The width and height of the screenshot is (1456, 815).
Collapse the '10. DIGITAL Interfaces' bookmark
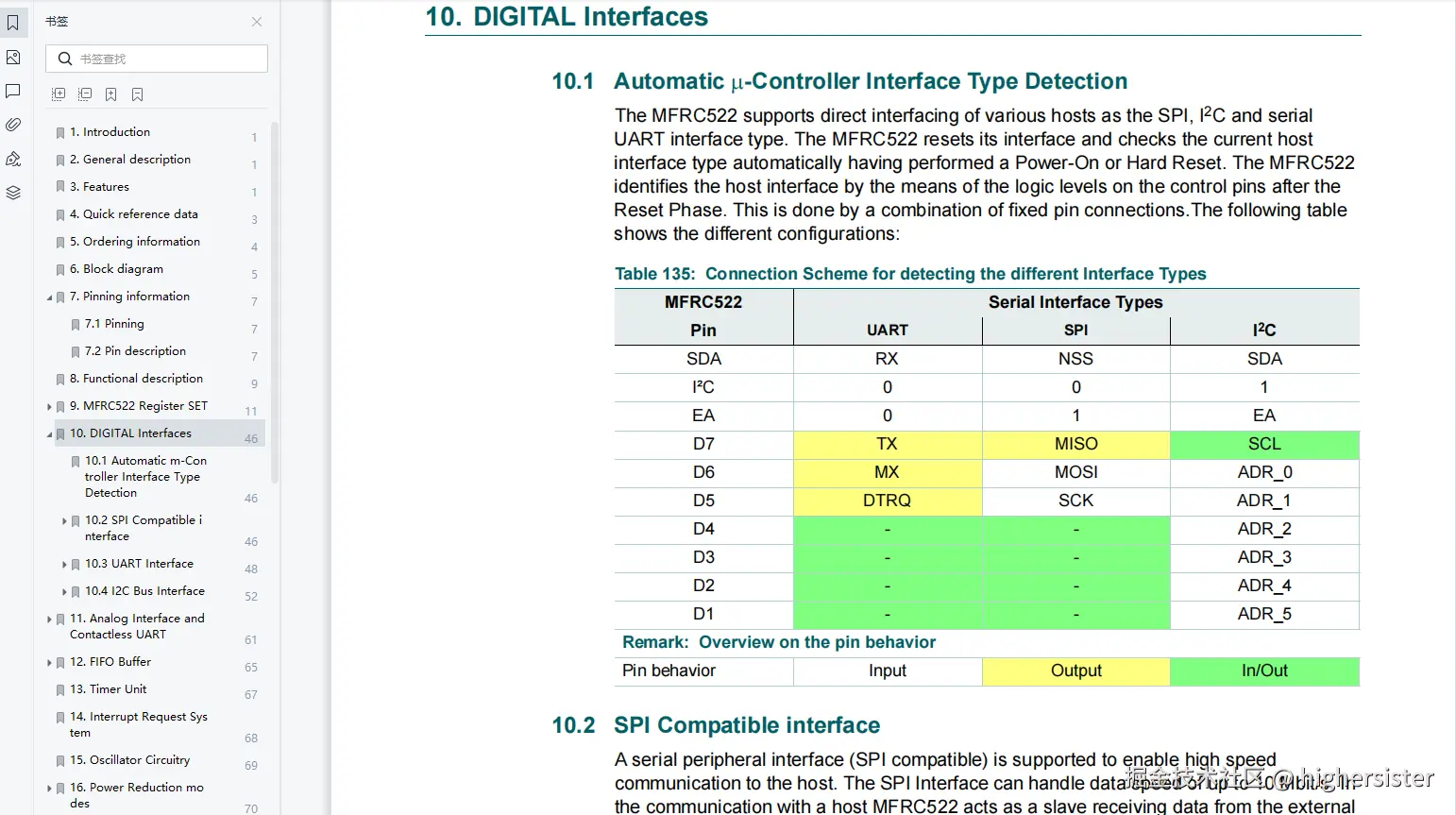50,434
